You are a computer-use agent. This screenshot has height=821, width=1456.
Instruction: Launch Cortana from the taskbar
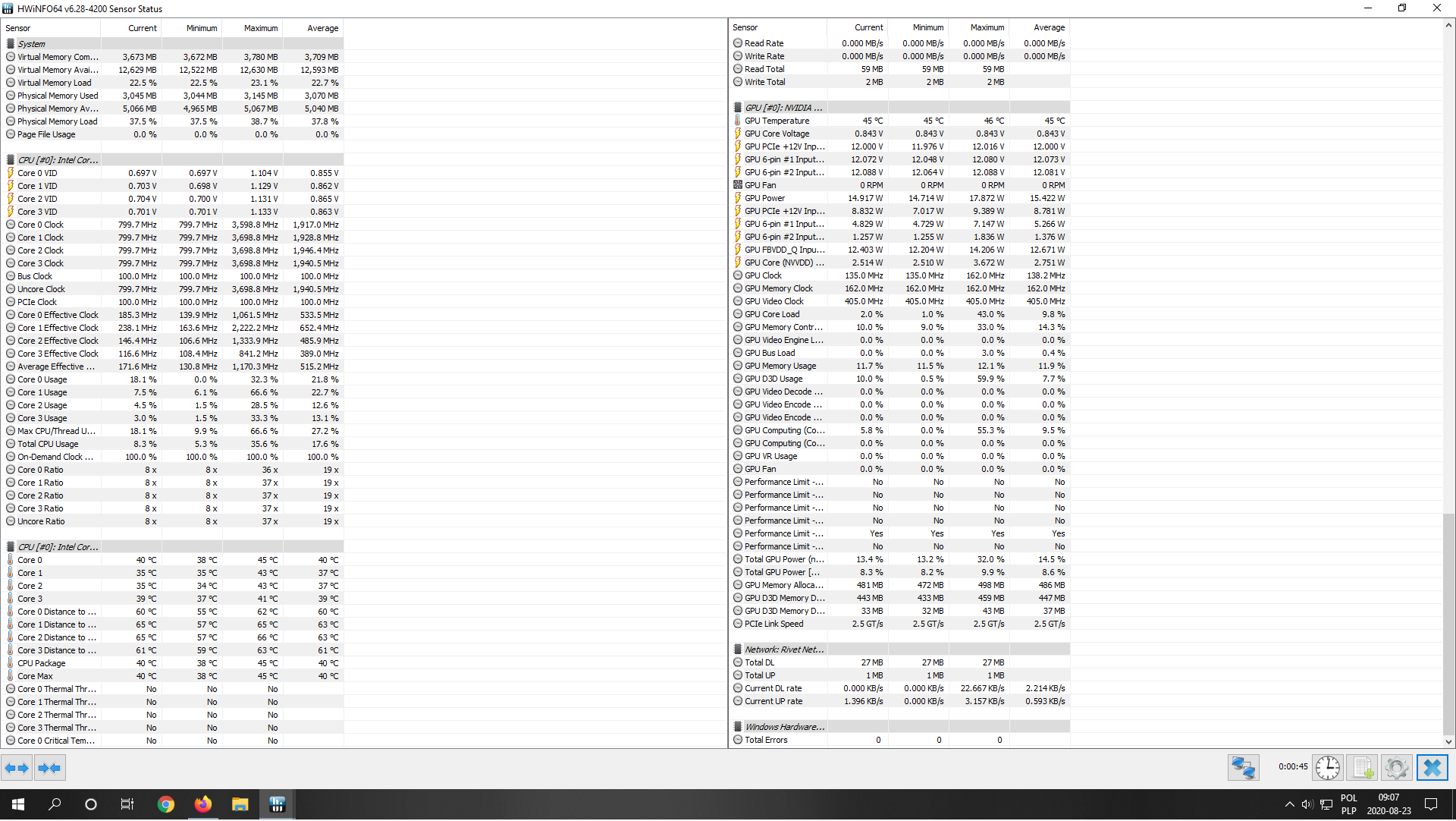pyautogui.click(x=91, y=805)
